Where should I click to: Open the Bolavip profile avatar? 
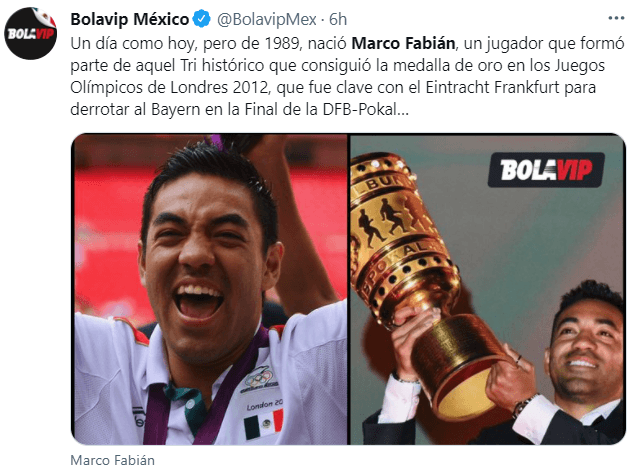tap(31, 33)
